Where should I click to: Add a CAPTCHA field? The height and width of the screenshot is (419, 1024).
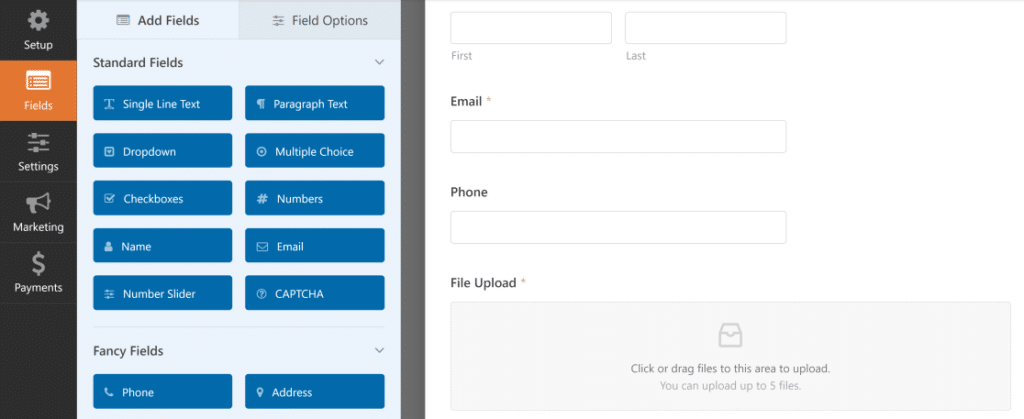(314, 294)
